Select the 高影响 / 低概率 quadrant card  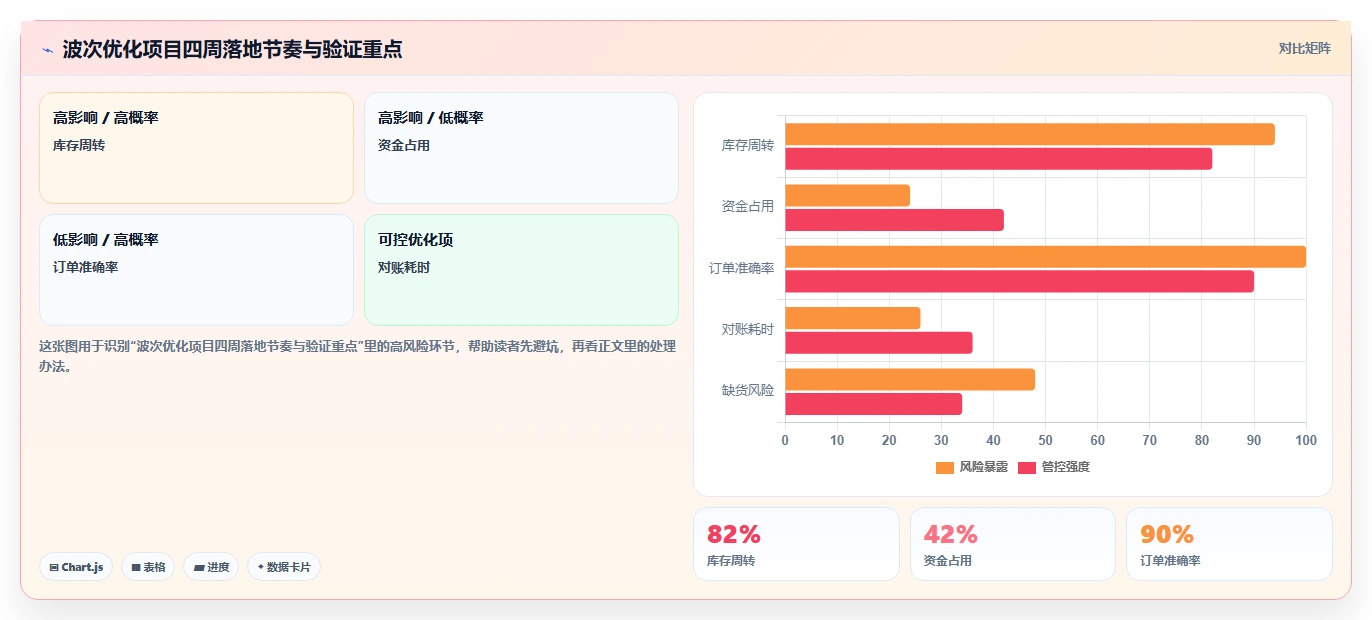(521, 148)
